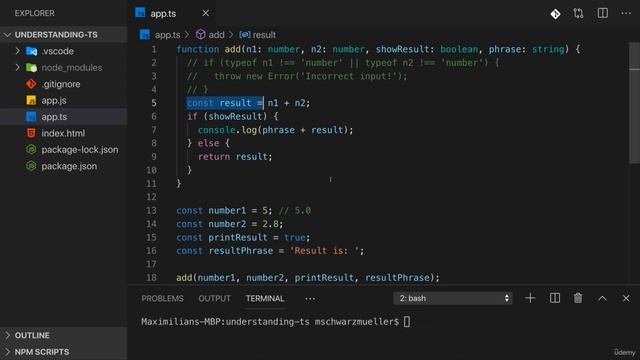Image resolution: width=640 pixels, height=360 pixels.
Task: Click the git icon beside .gitignore
Action: (x=31, y=84)
